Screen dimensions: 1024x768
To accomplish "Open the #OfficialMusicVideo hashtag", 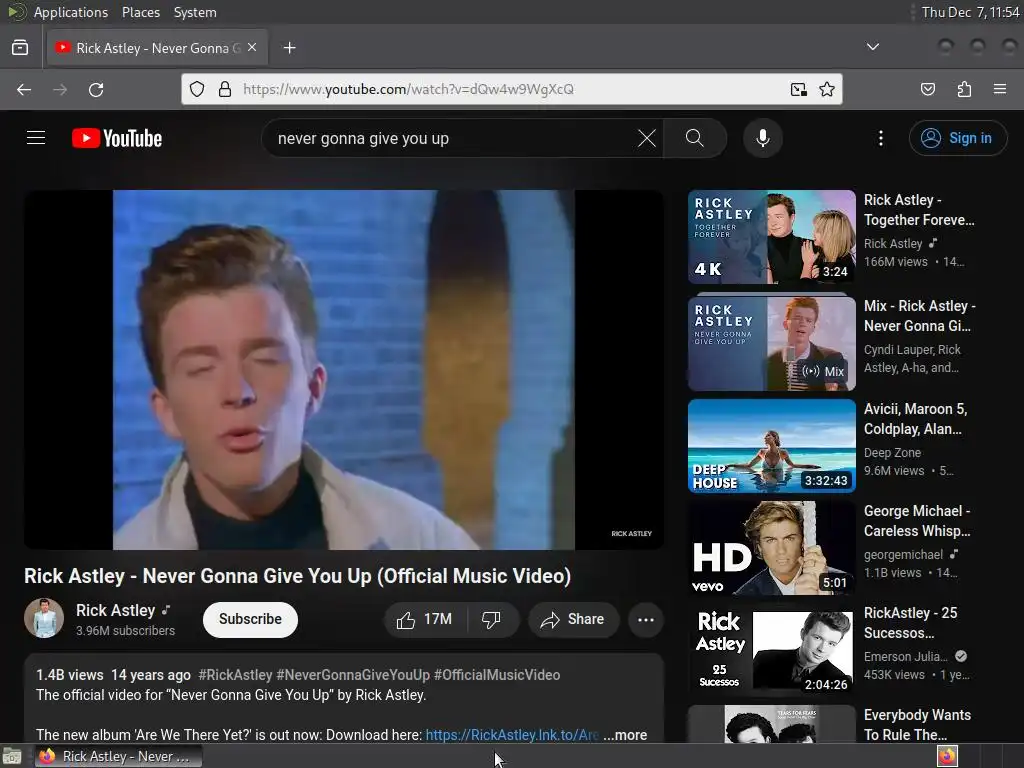I will (x=497, y=675).
